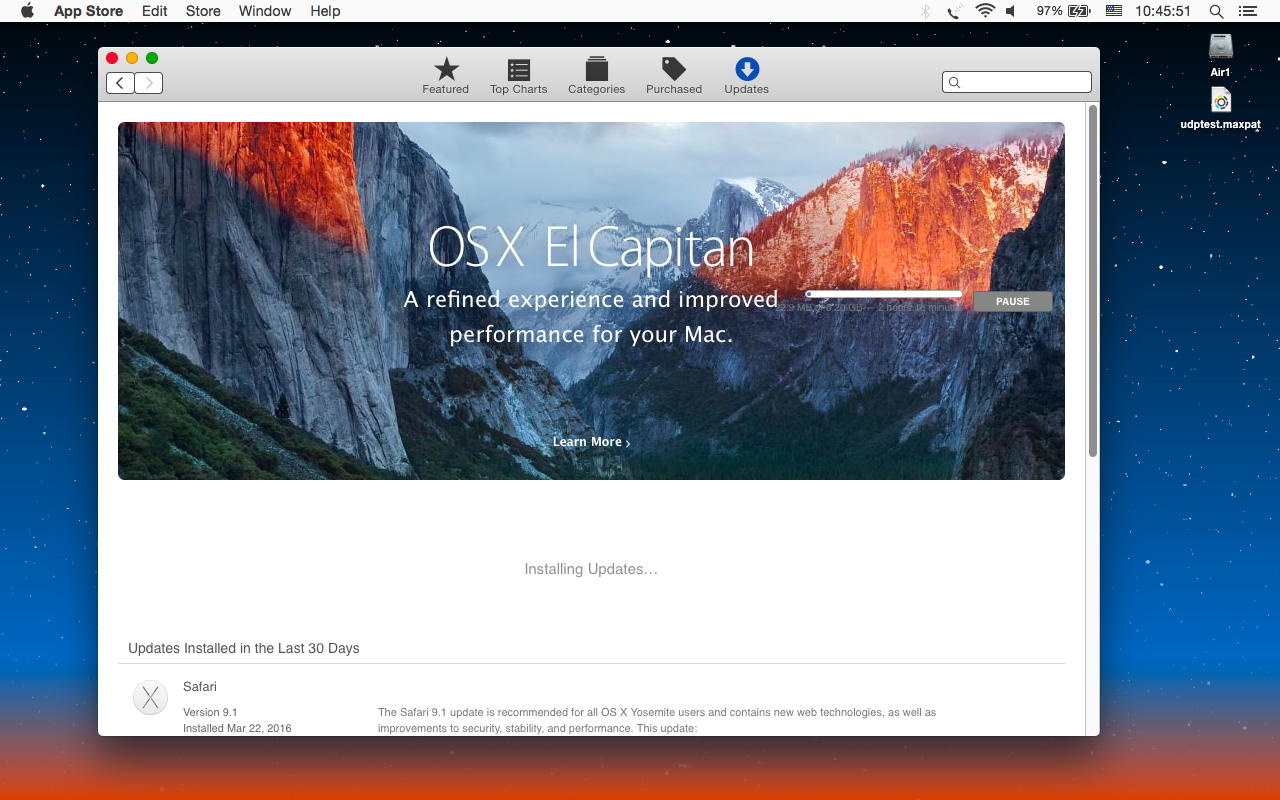Click the "Version 9.1" text
This screenshot has width=1280, height=800.
tap(210, 712)
